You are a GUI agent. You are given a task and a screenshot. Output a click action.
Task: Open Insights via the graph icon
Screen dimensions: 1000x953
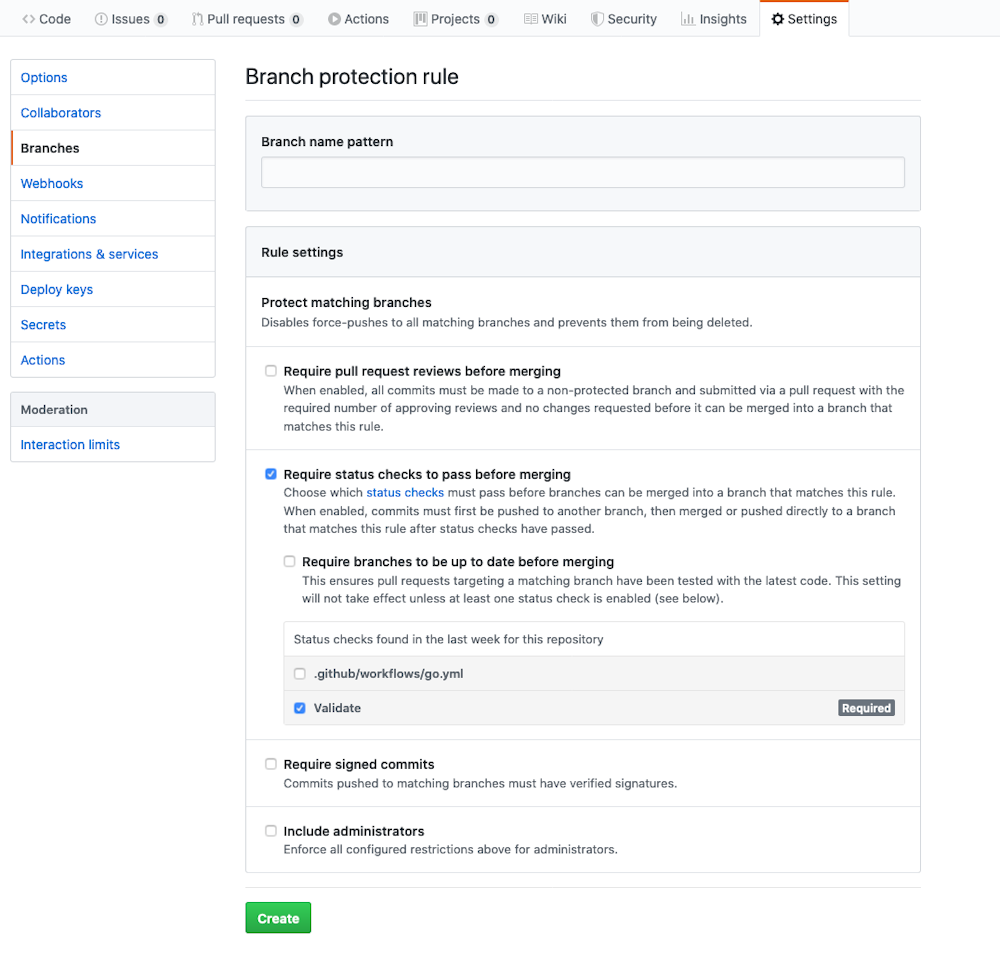pos(686,18)
